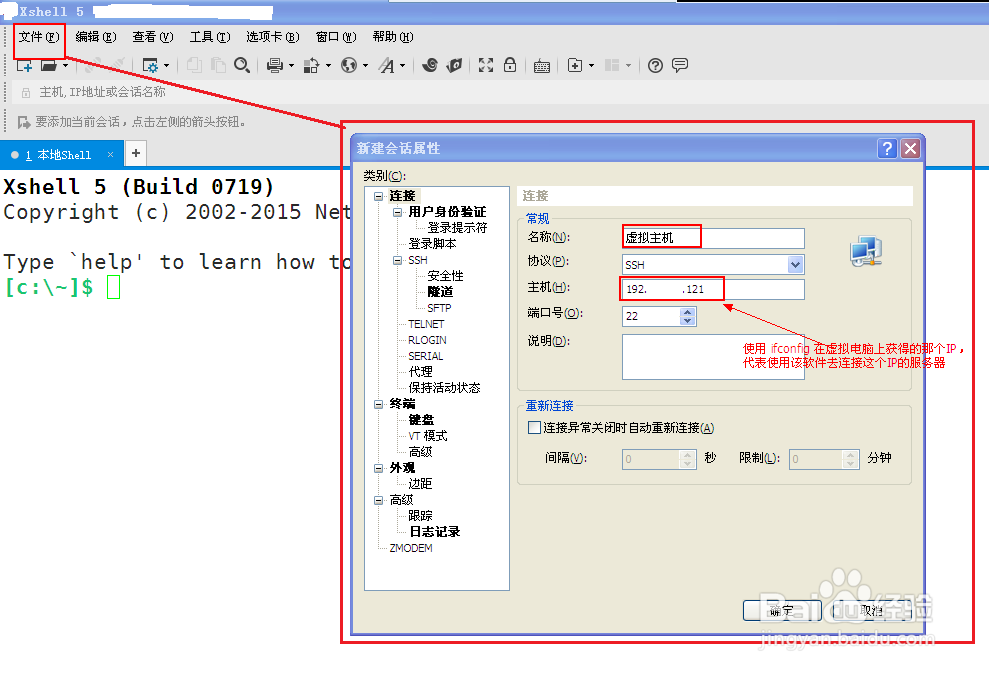Create a new session via toolbar icon
989x674 pixels.
24,66
